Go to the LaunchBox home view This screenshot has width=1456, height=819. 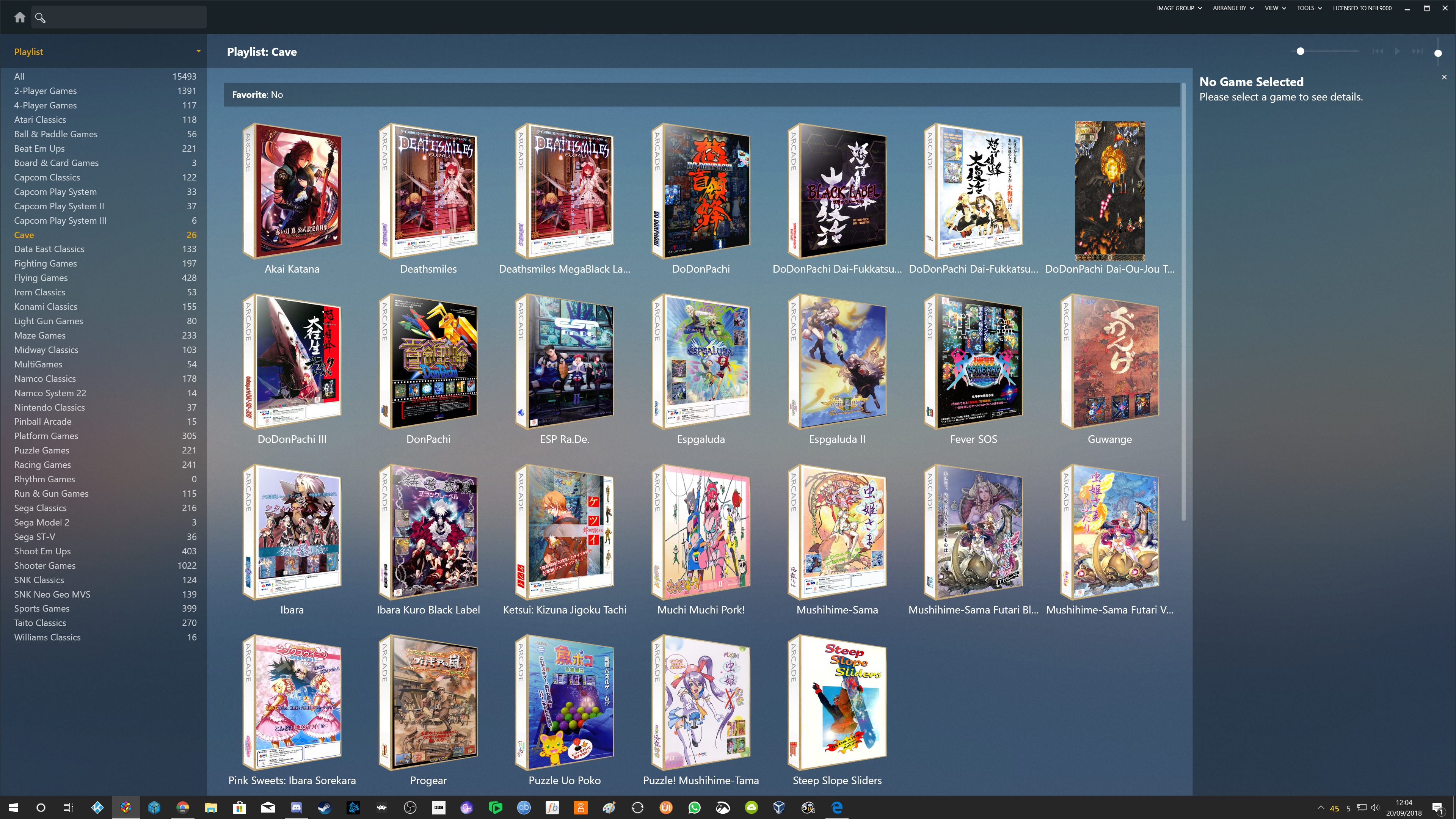[x=20, y=17]
